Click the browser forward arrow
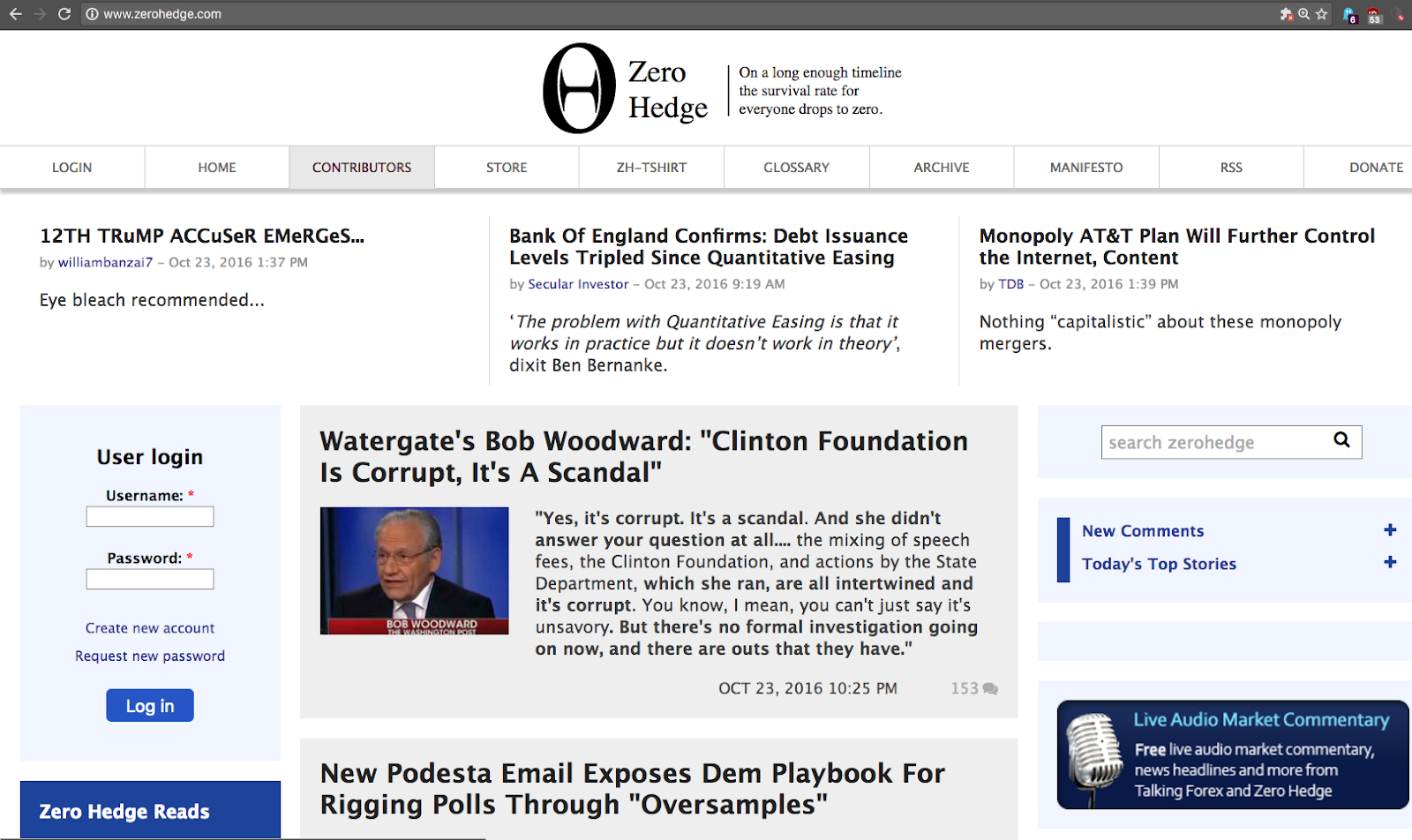Screen dimensions: 1412x840 (40, 14)
